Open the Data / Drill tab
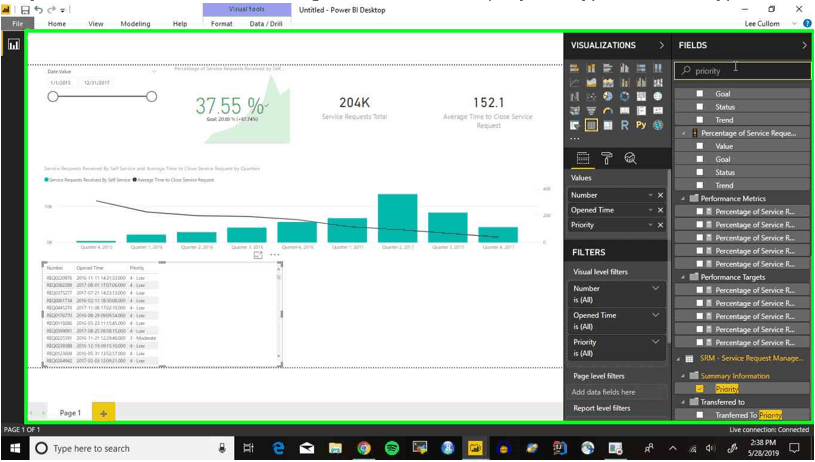The width and height of the screenshot is (815, 462). pyautogui.click(x=266, y=24)
